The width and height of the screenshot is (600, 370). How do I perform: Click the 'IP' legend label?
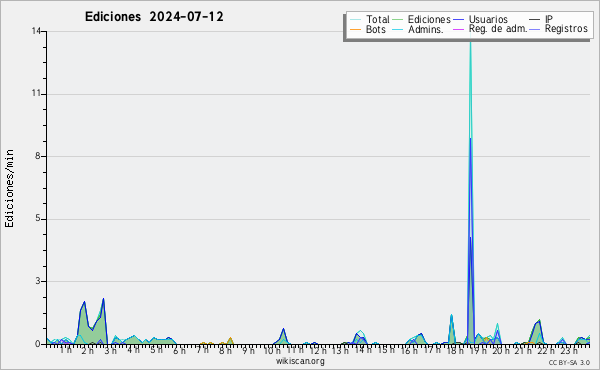(x=549, y=19)
